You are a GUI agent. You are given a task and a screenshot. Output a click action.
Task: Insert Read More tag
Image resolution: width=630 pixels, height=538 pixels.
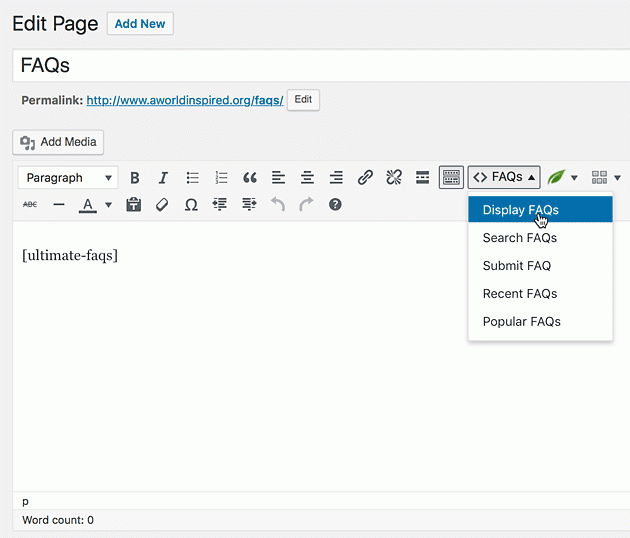pos(422,178)
